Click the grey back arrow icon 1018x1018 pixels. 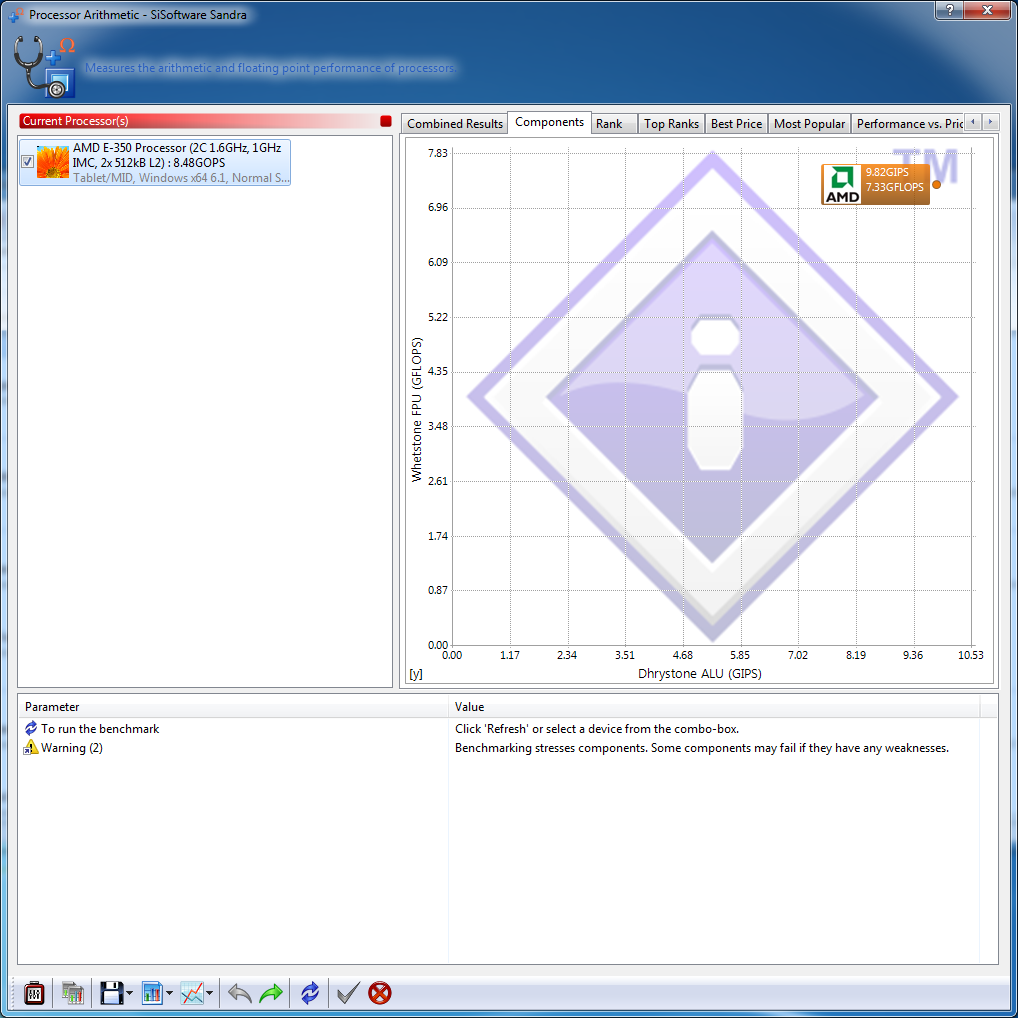coord(240,993)
